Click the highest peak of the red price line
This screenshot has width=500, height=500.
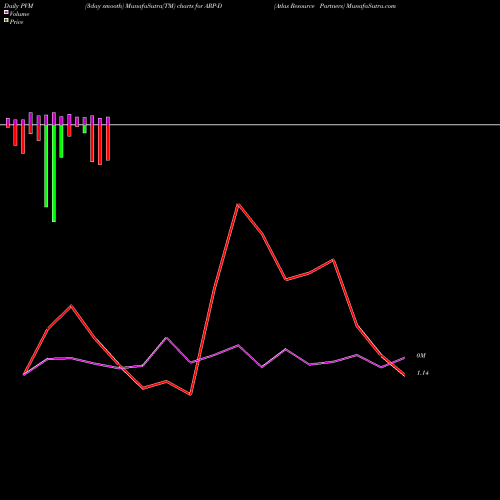(238, 204)
